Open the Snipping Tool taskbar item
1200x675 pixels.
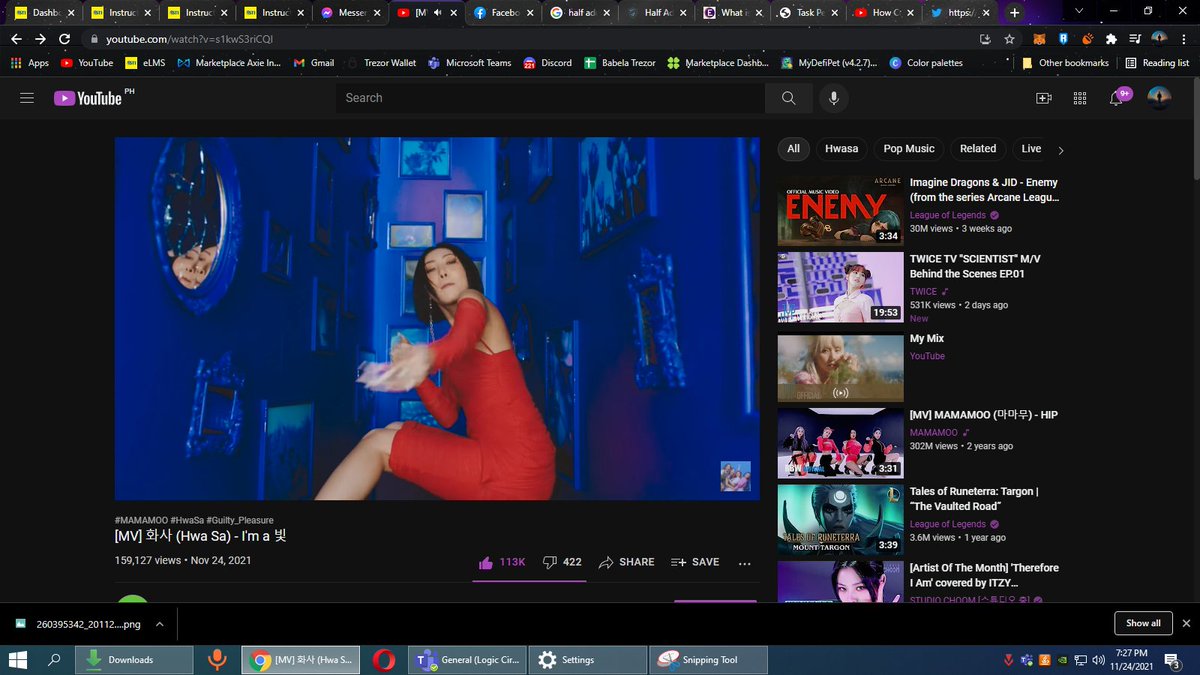click(708, 660)
